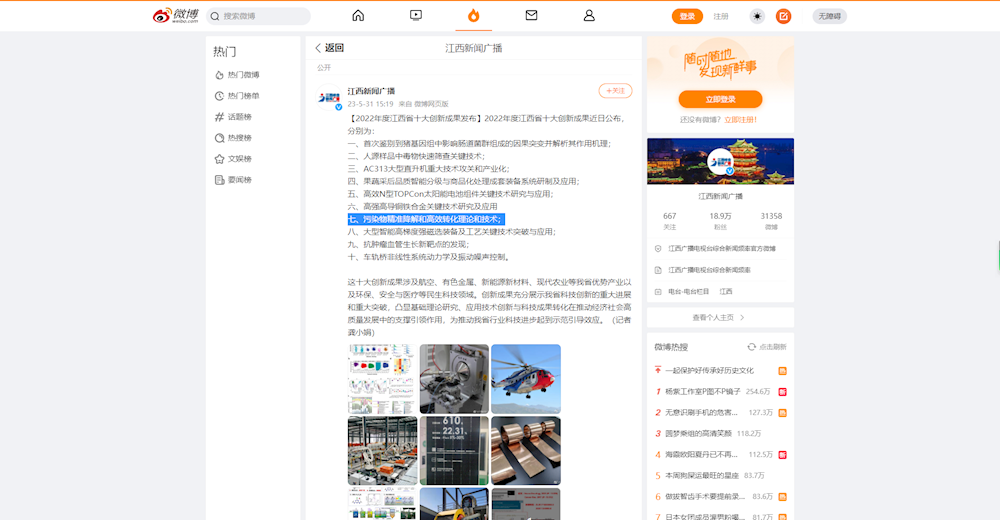Click the orange 登录 button in header
This screenshot has width=1000, height=520.
click(687, 16)
